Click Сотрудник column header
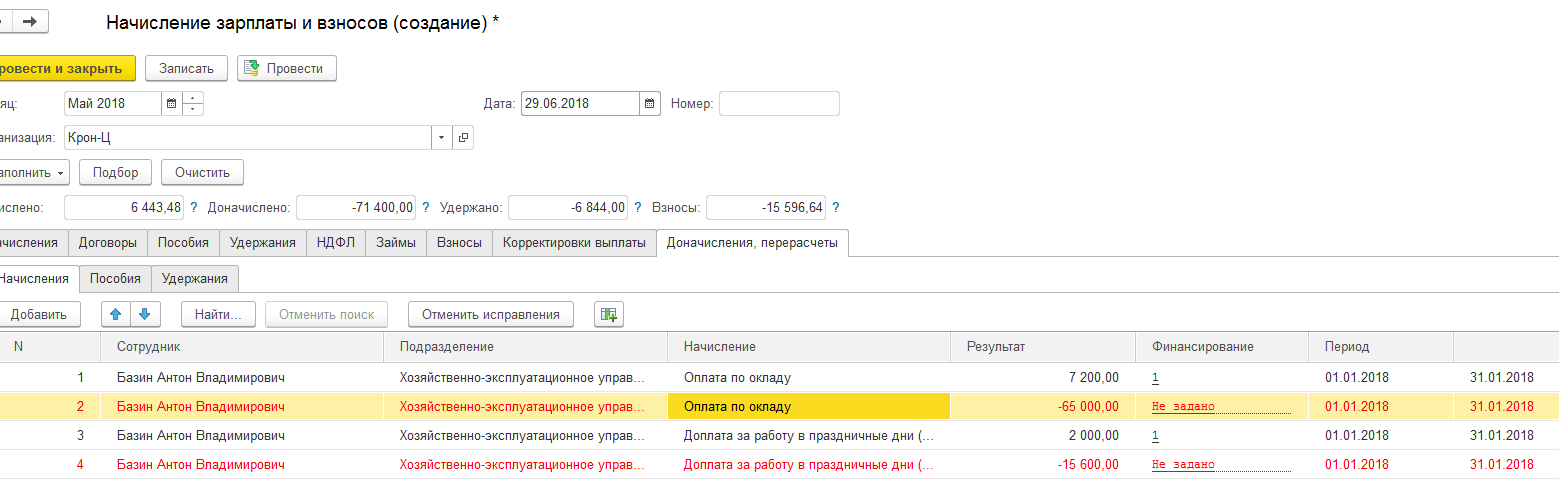The height and width of the screenshot is (501, 1559). 242,347
